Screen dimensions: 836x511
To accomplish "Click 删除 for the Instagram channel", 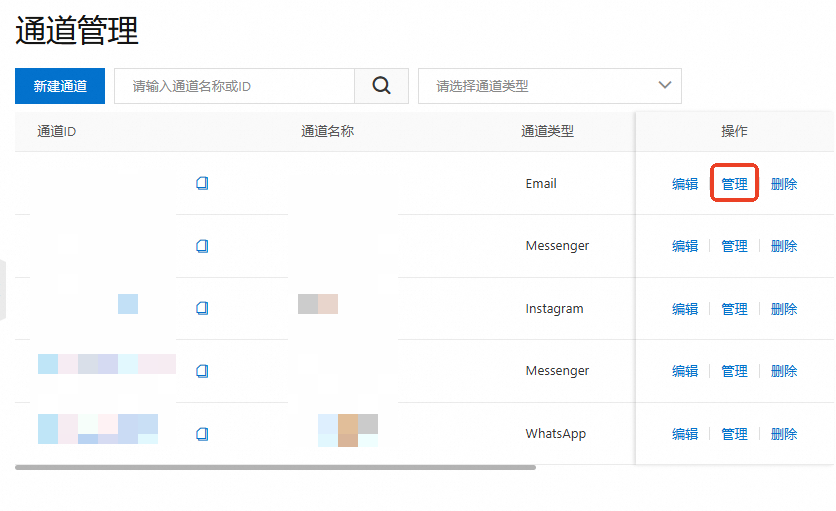I will [x=784, y=309].
